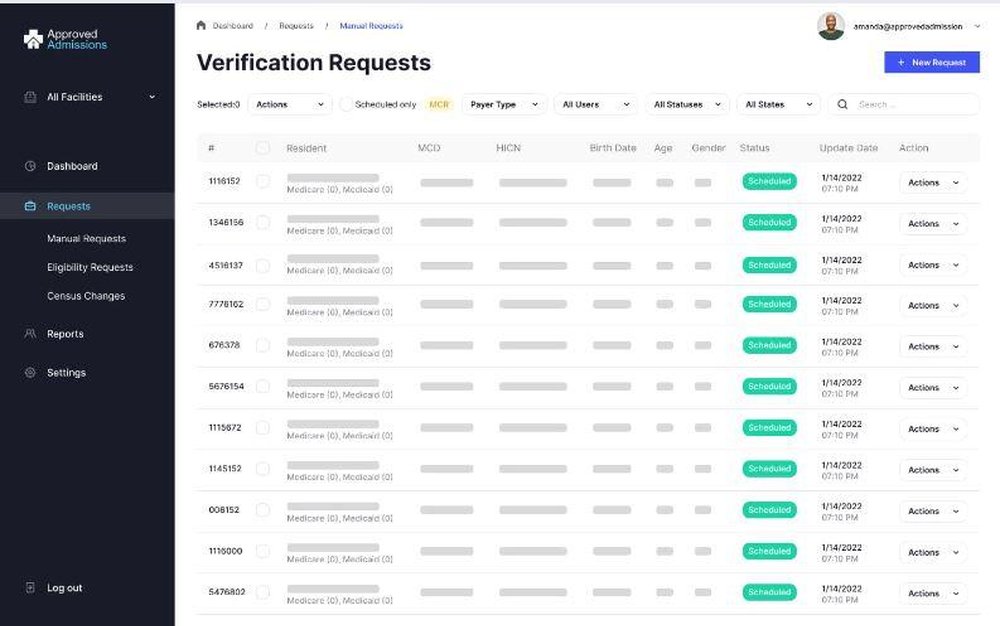The height and width of the screenshot is (626, 1000).
Task: Go to Eligibility Requests in sidebar
Action: click(x=90, y=267)
